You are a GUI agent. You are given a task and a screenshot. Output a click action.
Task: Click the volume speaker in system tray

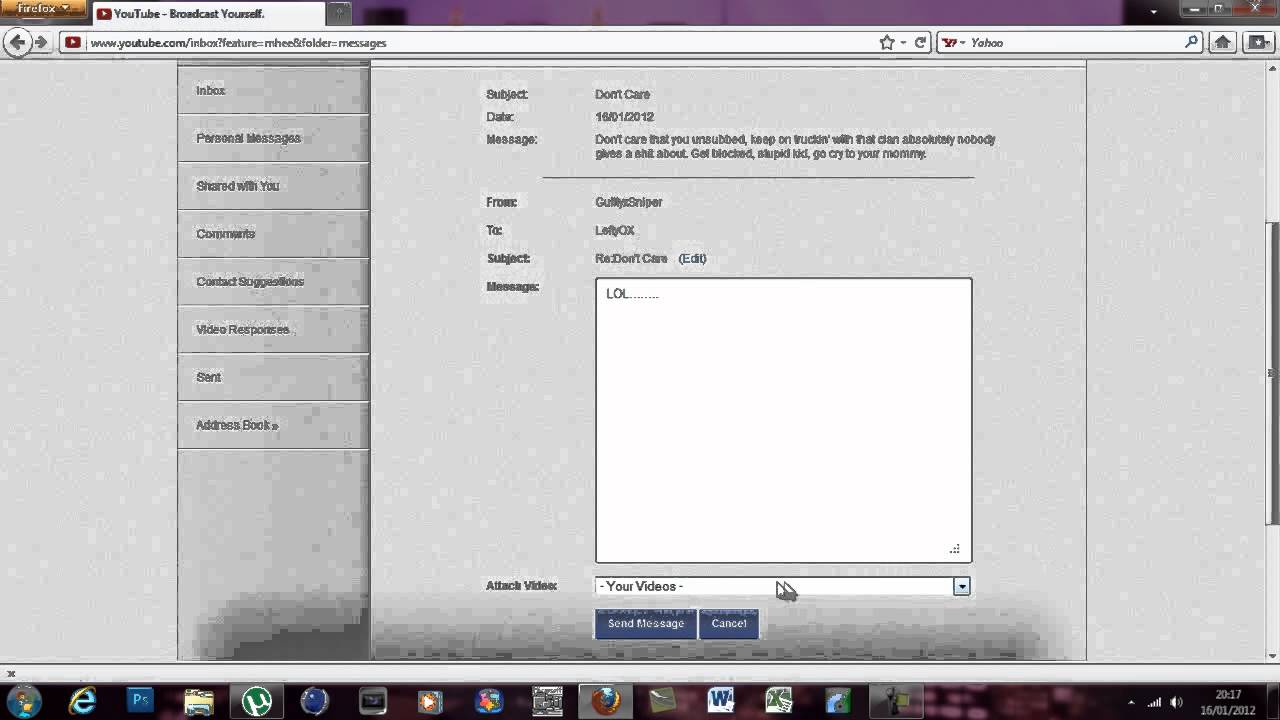[1176, 702]
